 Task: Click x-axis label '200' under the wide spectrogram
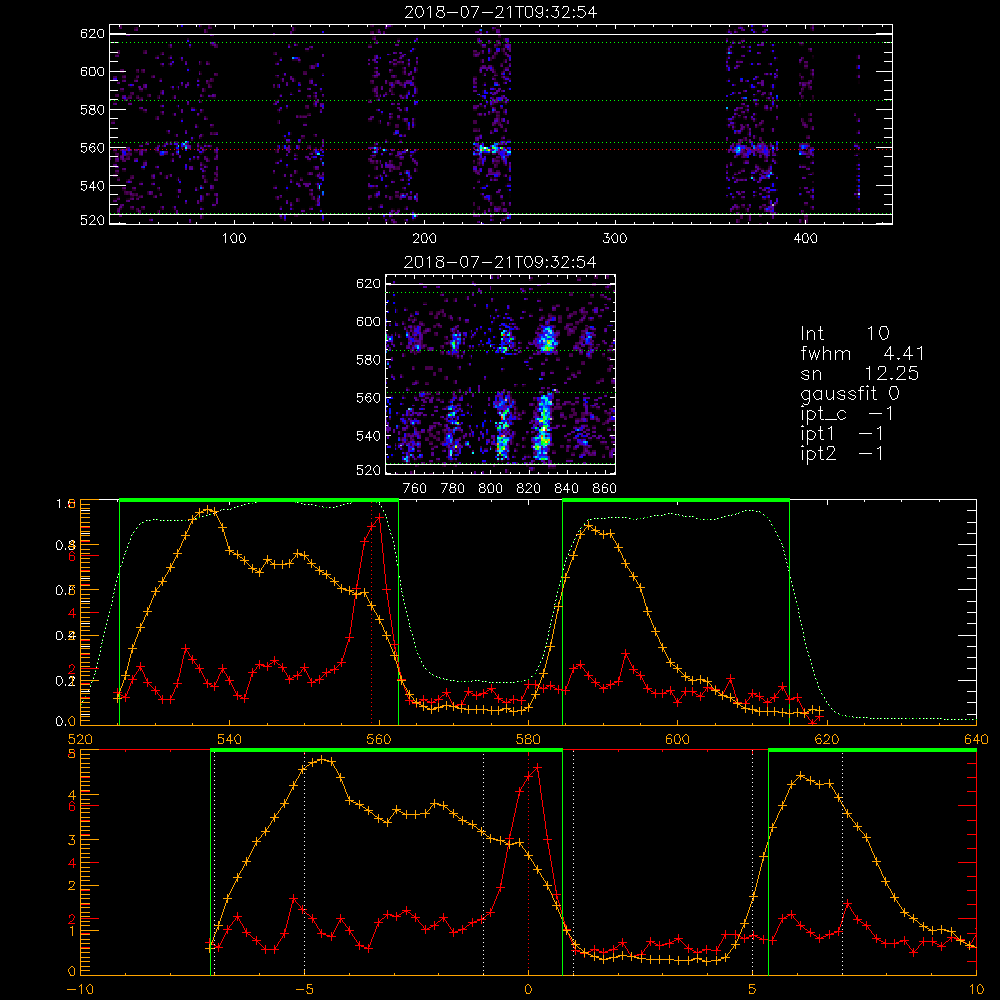424,239
